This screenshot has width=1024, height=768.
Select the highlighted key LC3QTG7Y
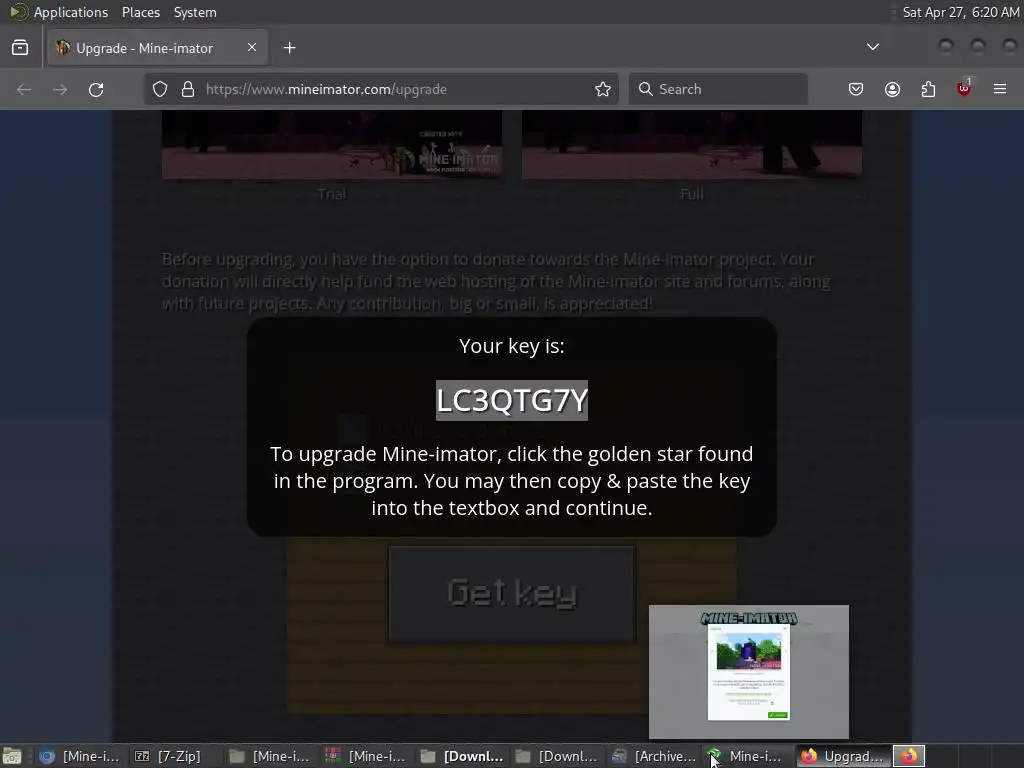point(512,400)
